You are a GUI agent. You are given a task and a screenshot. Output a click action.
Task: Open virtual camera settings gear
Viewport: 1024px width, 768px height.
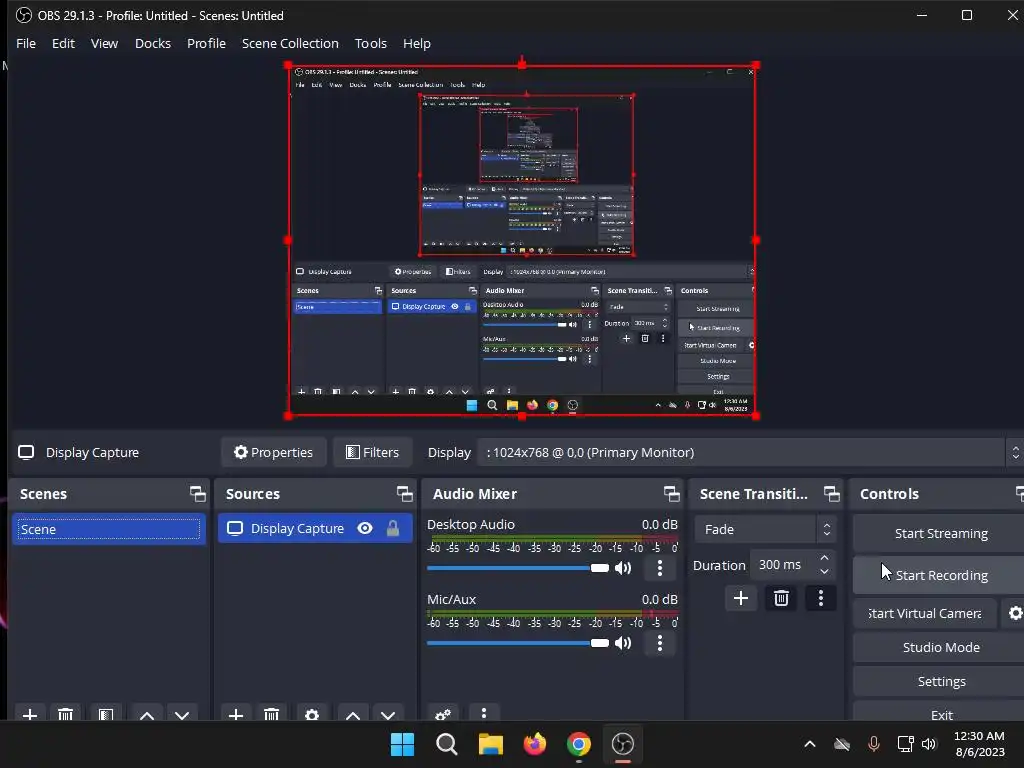(x=1015, y=613)
